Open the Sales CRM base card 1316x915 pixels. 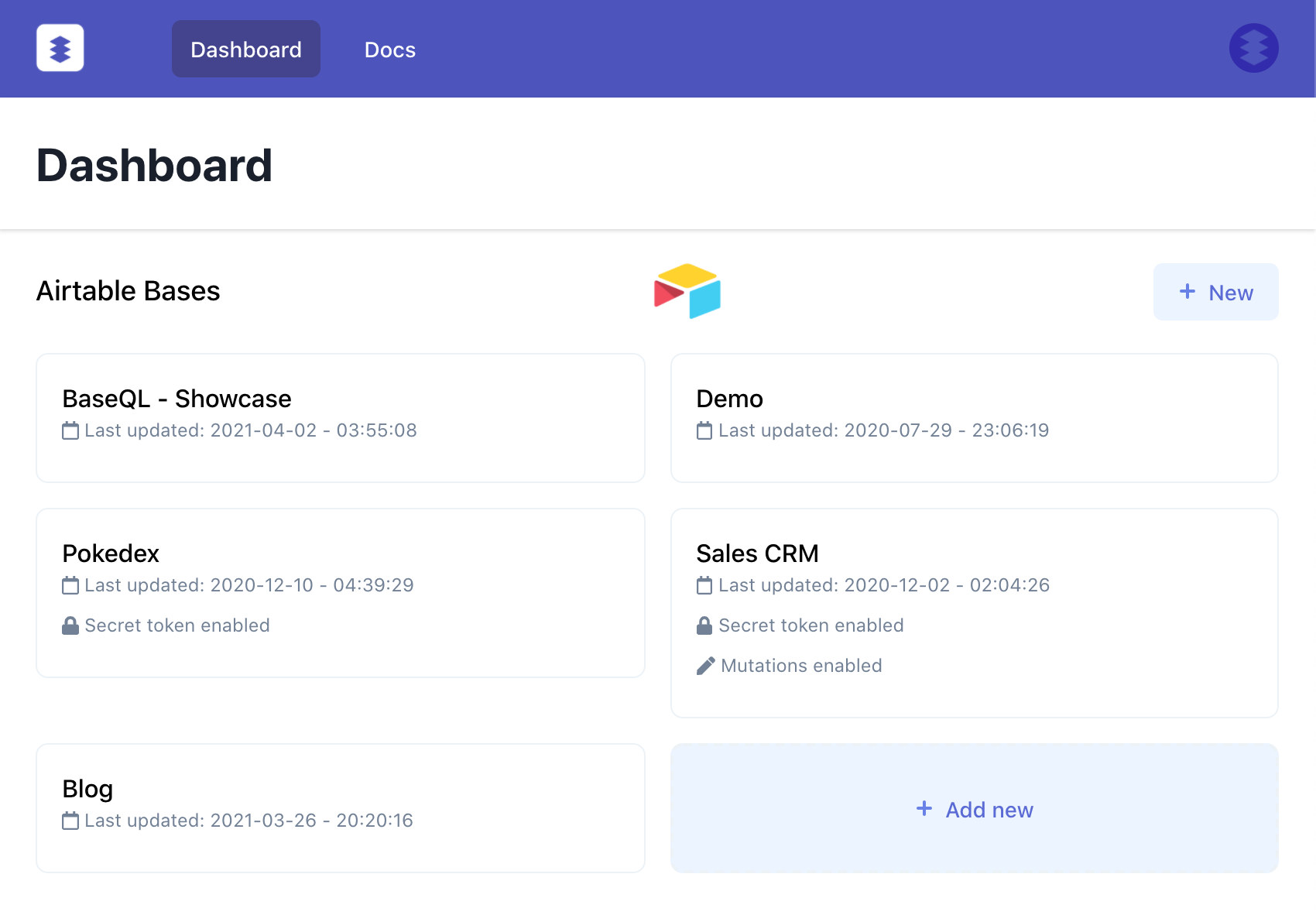click(974, 612)
